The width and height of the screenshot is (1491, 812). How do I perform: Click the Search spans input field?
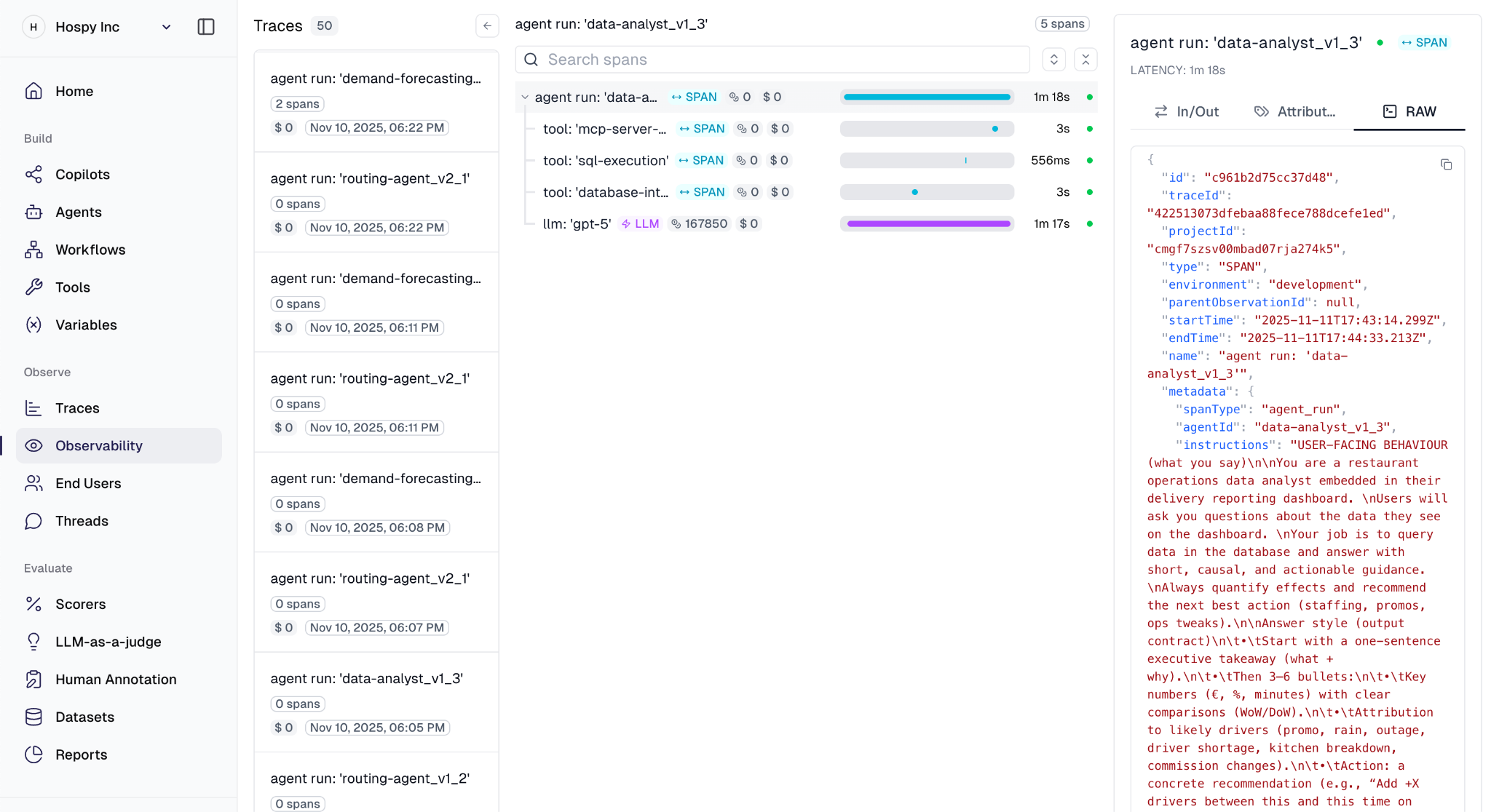tap(772, 60)
